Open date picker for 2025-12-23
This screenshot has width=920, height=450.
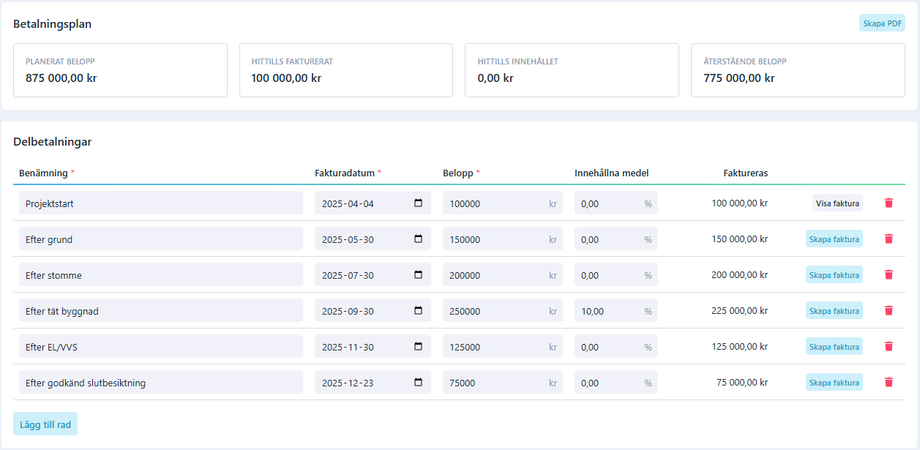418,382
